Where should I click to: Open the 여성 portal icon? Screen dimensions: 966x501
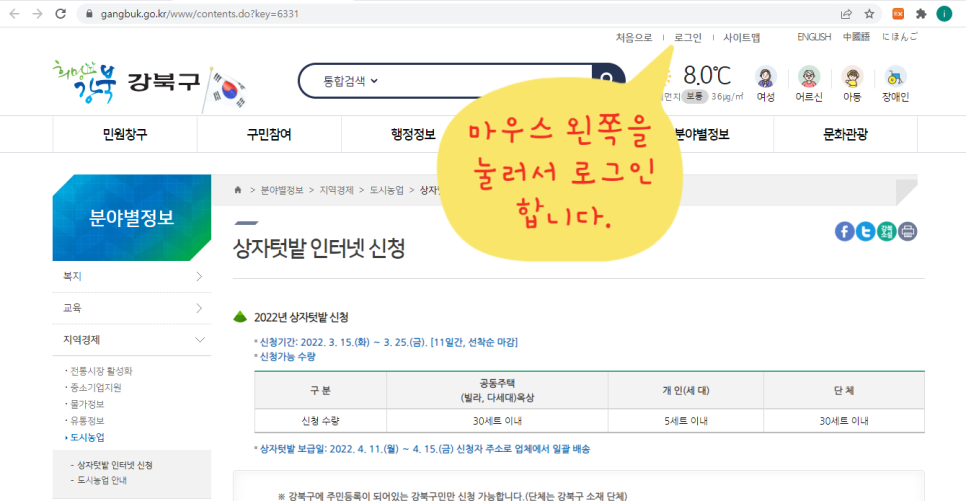(766, 84)
